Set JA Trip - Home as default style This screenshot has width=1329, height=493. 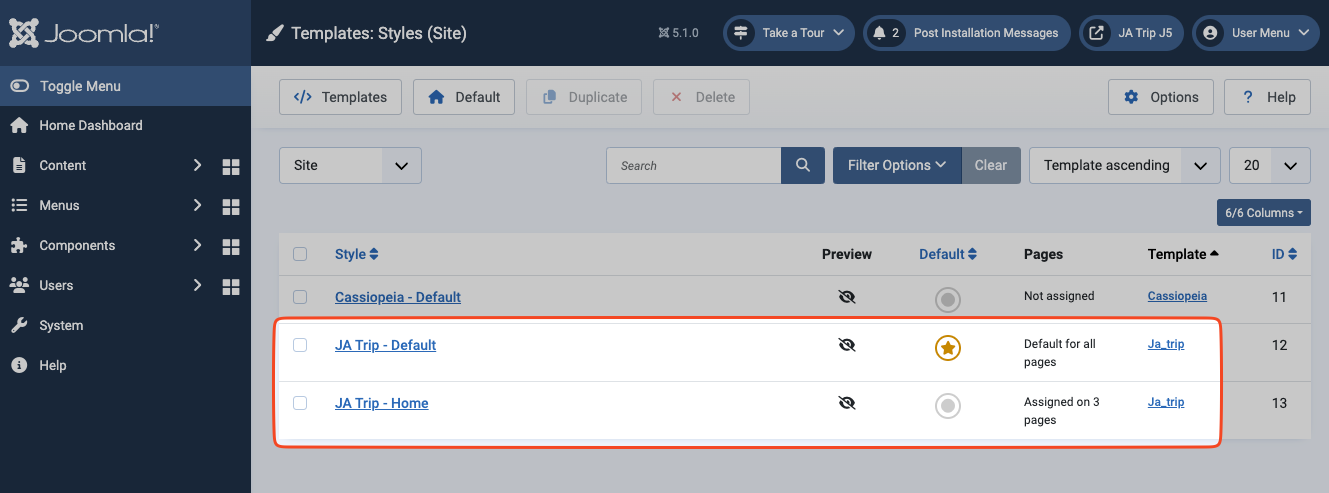pyautogui.click(x=947, y=405)
